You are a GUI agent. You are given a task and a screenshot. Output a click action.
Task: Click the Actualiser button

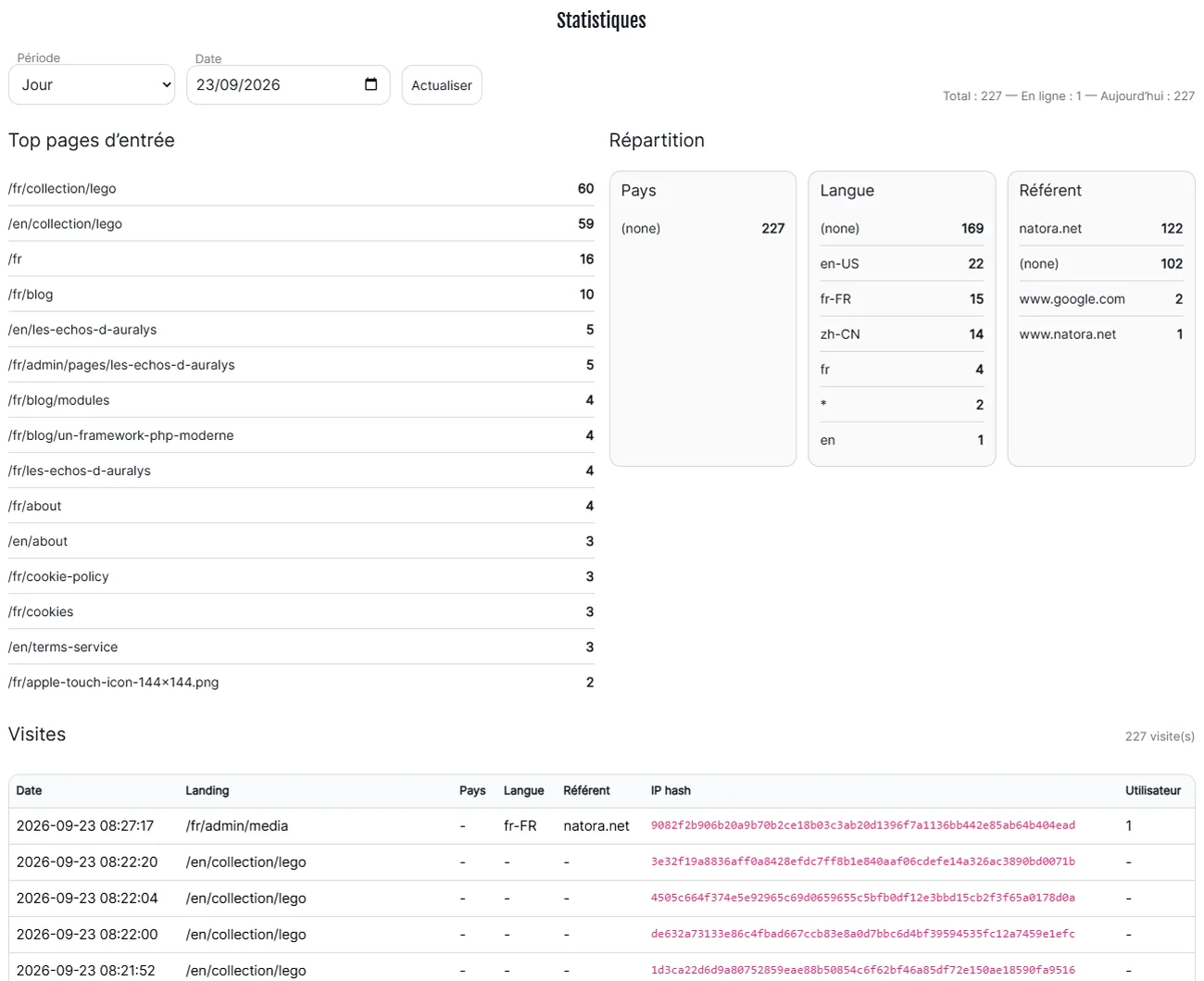442,85
